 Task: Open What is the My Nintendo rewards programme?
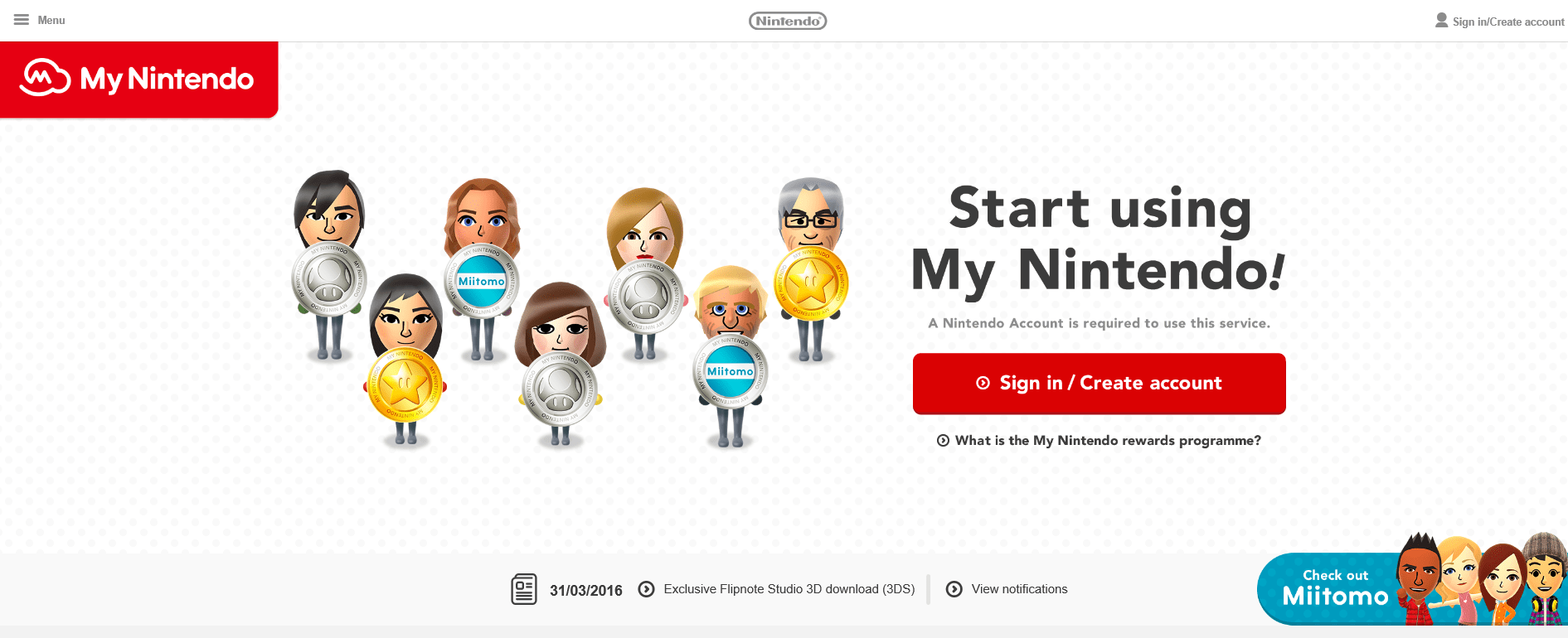point(1108,441)
